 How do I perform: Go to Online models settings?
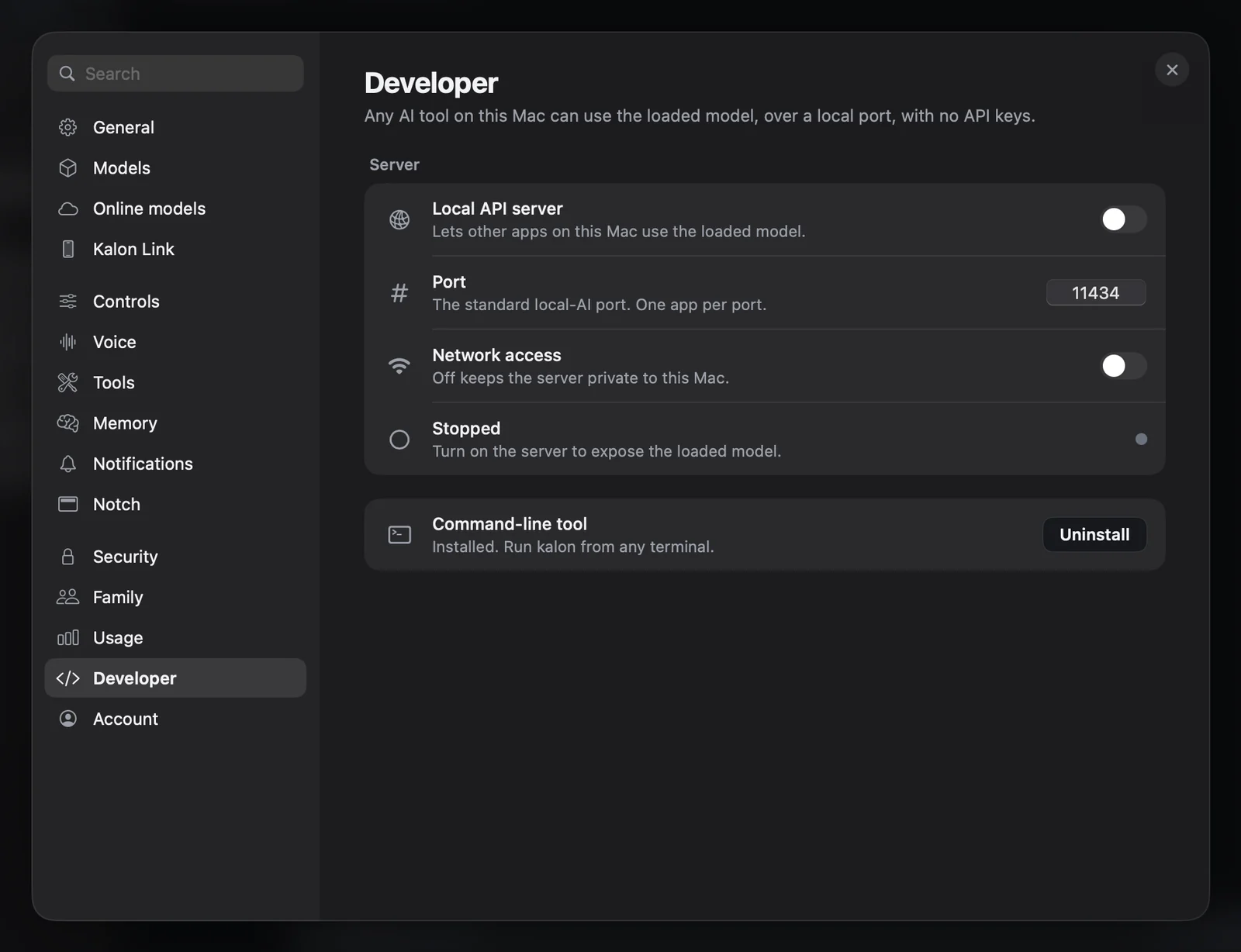[175, 209]
